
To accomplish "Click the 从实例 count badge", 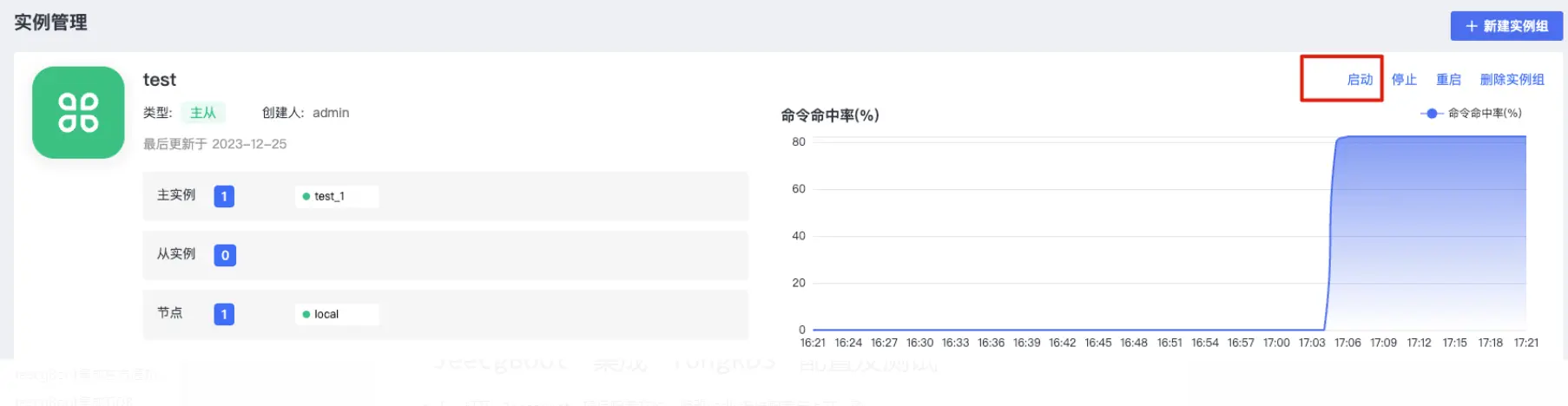I will [x=225, y=255].
